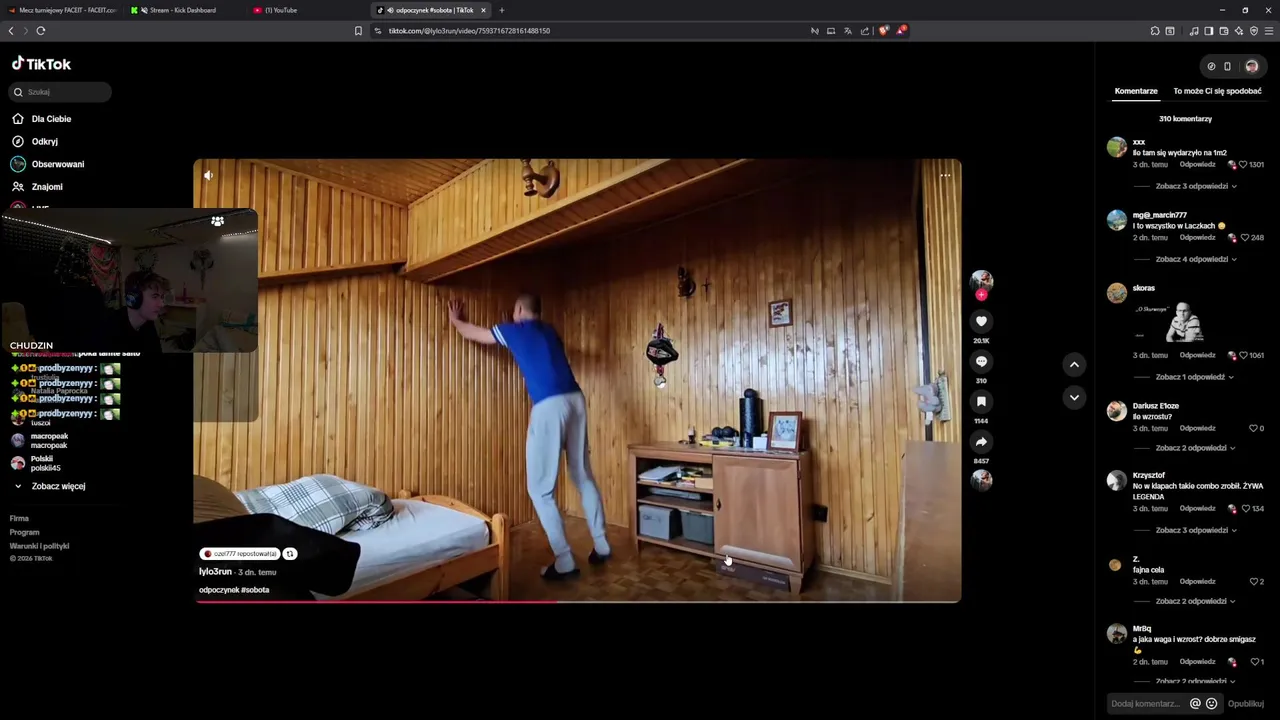Open the spinning sound disc avatar
The image size is (1280, 720).
[981, 480]
